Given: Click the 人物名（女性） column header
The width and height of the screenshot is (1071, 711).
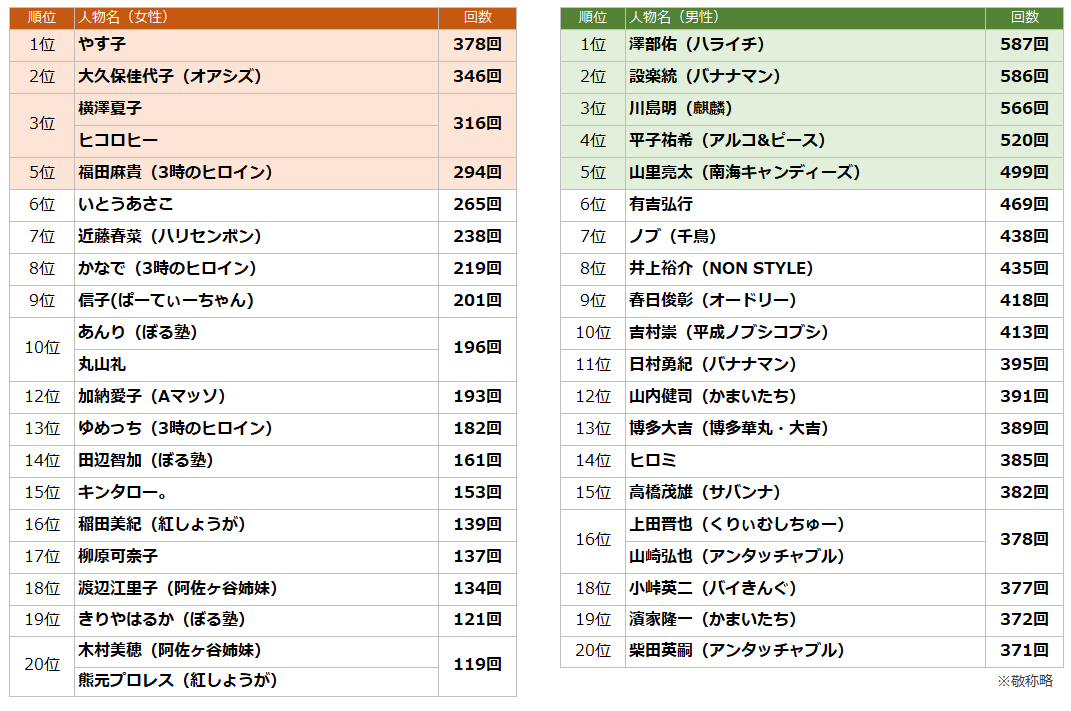Looking at the screenshot, I should coord(123,17).
